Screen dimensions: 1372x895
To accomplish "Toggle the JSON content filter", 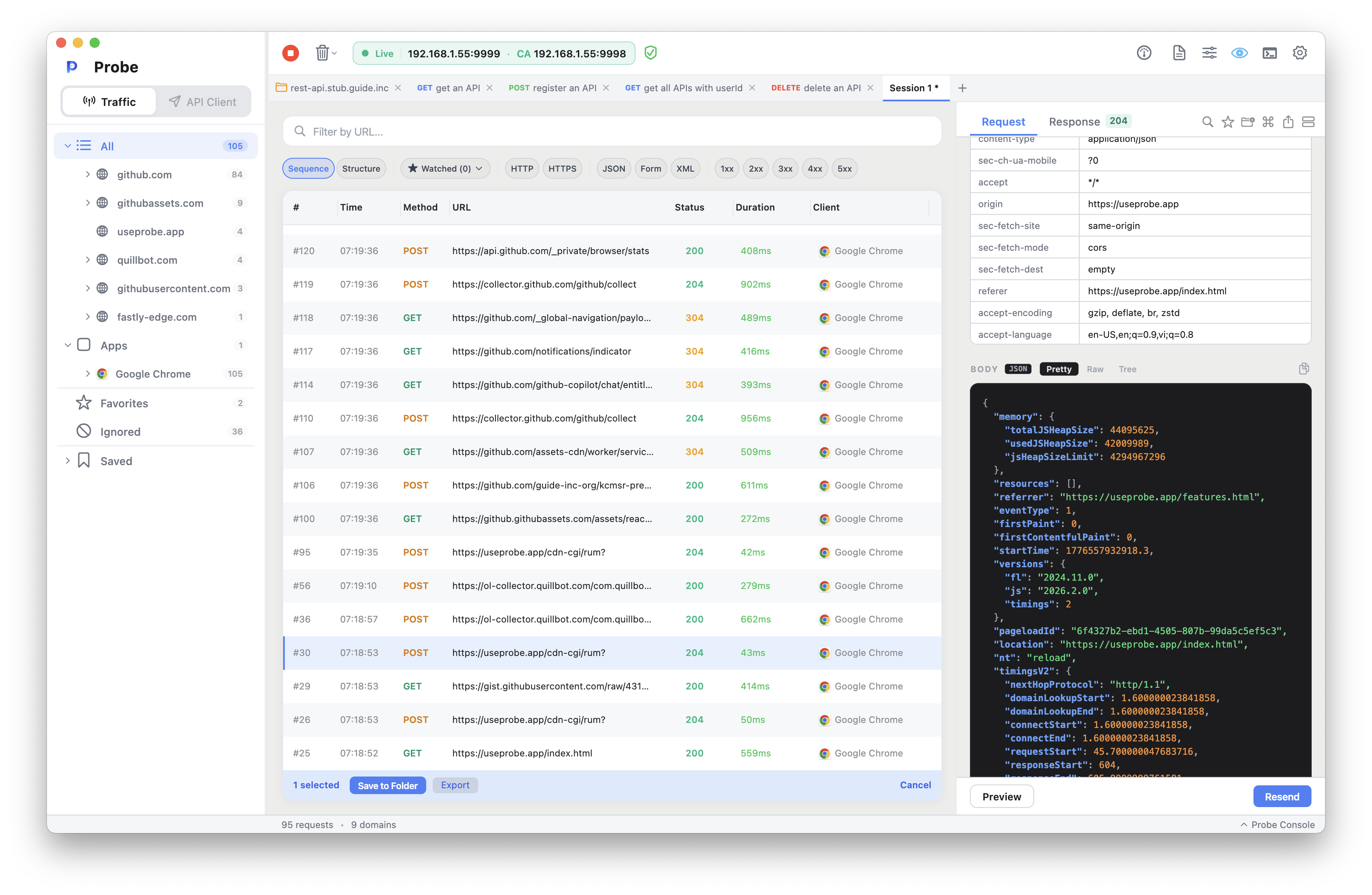I will pyautogui.click(x=614, y=169).
